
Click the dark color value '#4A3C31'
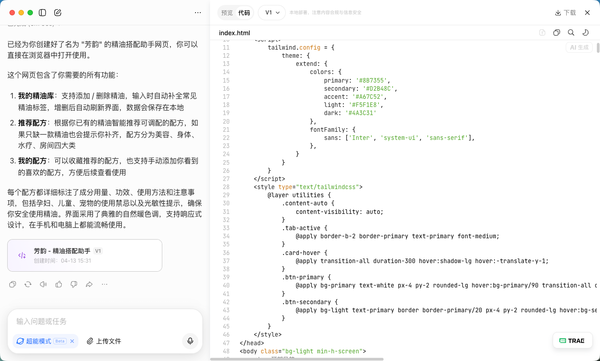tap(361, 113)
